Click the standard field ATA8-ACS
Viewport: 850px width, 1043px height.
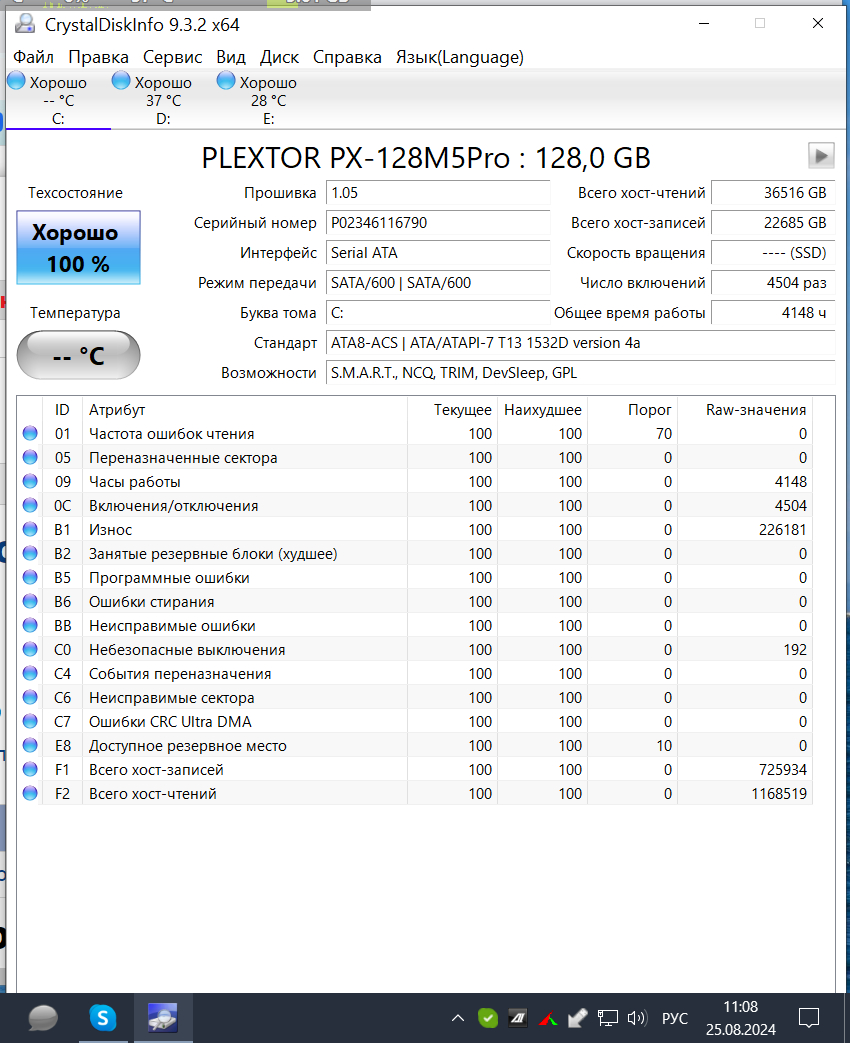pyautogui.click(x=580, y=343)
